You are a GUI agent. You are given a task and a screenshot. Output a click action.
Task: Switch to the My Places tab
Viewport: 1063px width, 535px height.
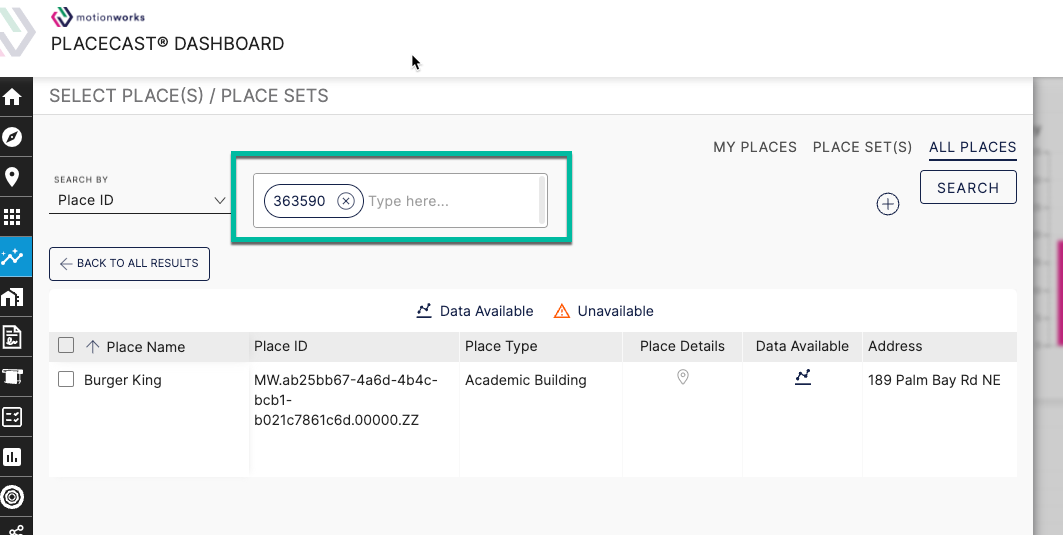755,147
